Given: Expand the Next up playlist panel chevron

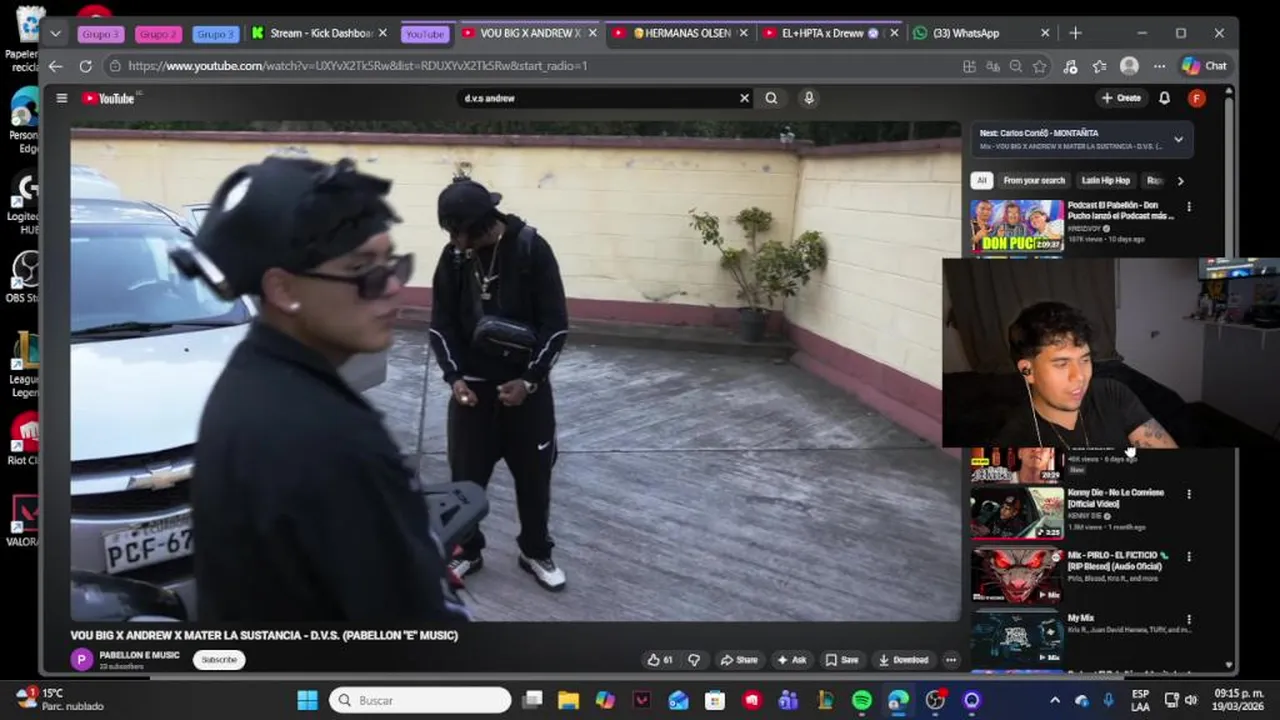Looking at the screenshot, I should tap(1178, 139).
